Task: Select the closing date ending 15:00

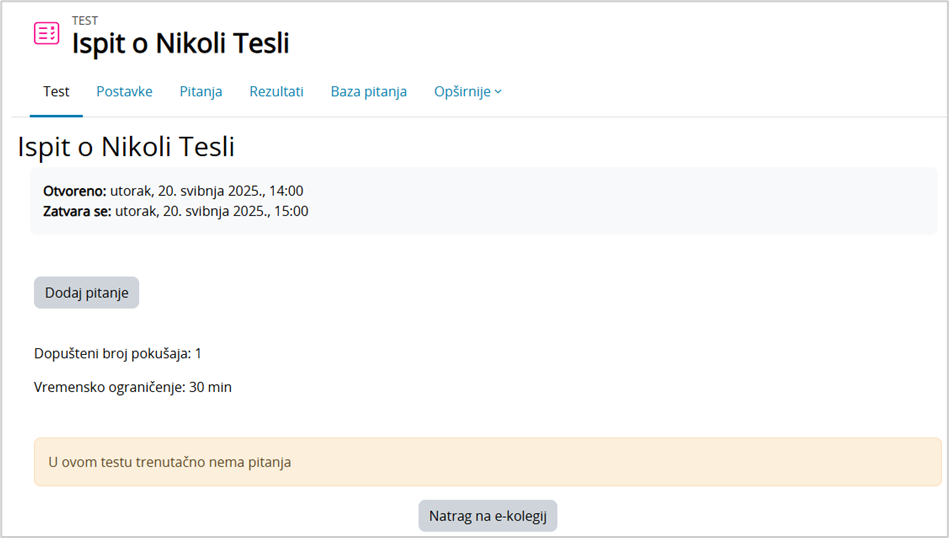Action: point(211,211)
